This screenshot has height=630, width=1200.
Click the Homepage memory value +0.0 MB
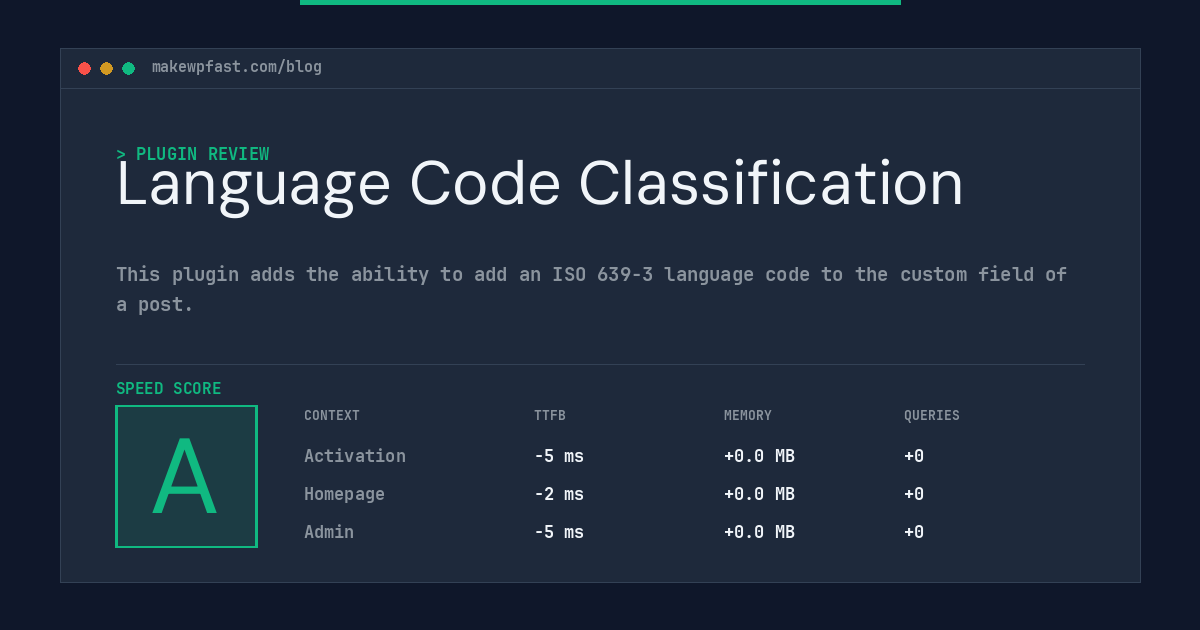tap(760, 494)
